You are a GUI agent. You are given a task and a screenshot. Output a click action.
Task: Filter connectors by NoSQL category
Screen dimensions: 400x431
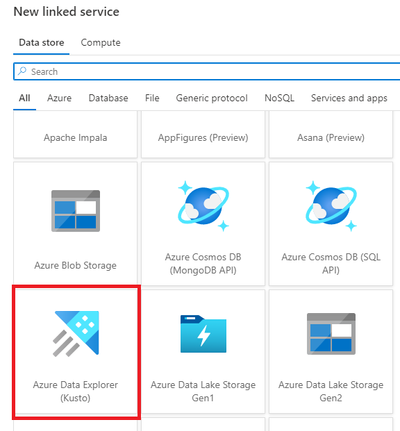[x=279, y=98]
